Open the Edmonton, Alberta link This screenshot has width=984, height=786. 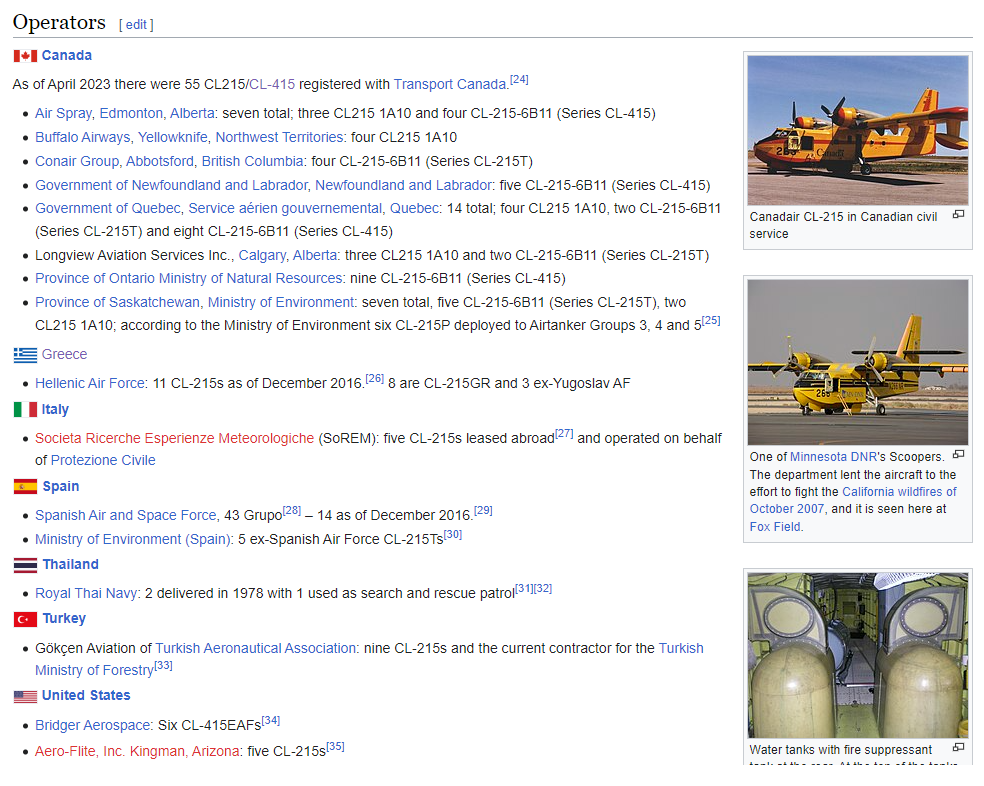pyautogui.click(x=157, y=113)
